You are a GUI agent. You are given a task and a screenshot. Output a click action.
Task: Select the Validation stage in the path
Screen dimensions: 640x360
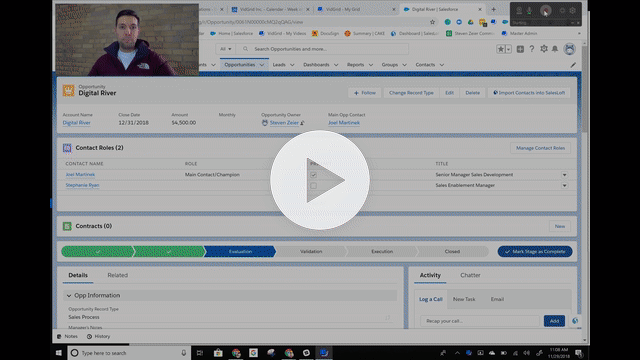point(311,252)
